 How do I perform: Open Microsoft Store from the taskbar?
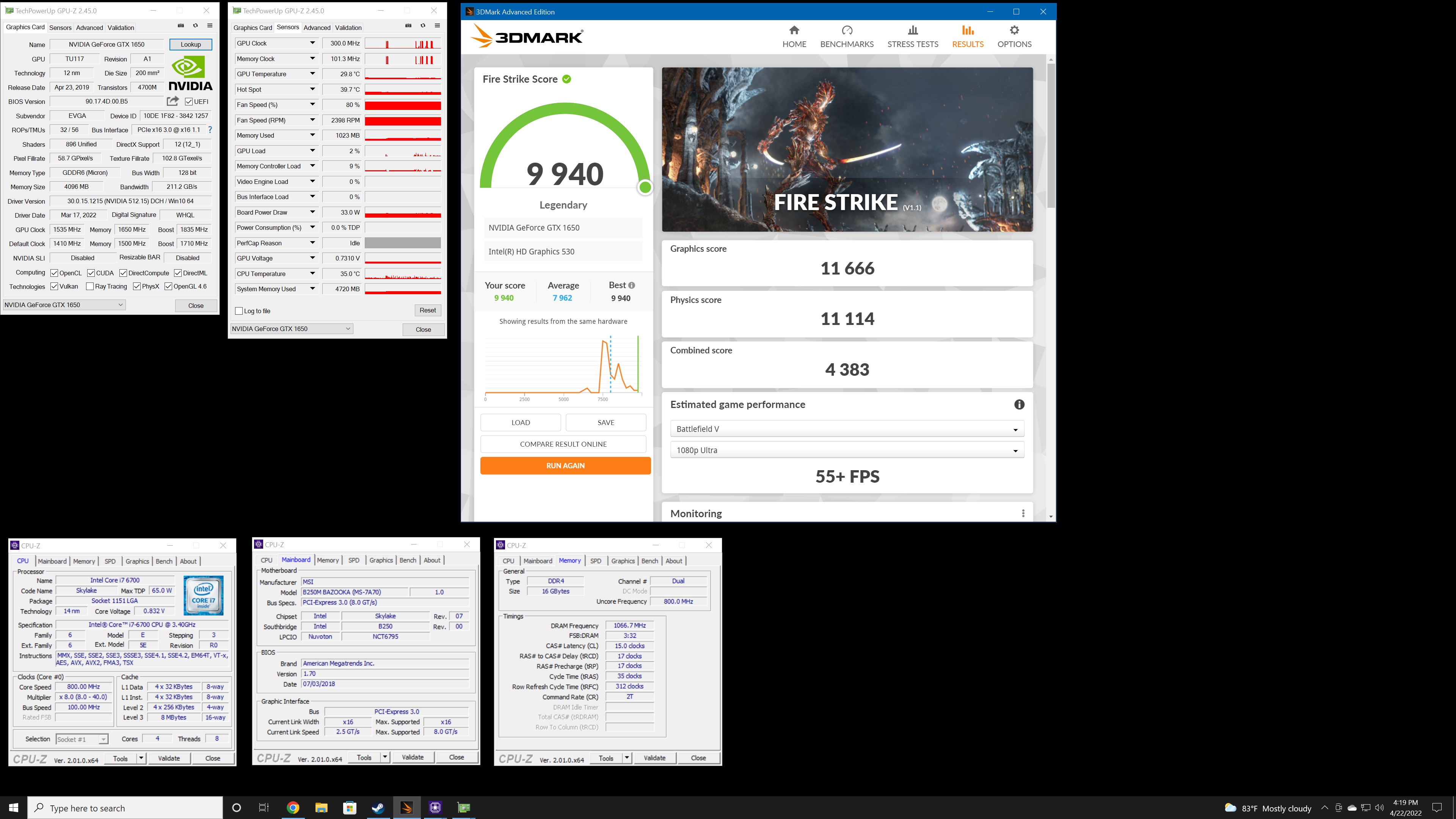349,808
